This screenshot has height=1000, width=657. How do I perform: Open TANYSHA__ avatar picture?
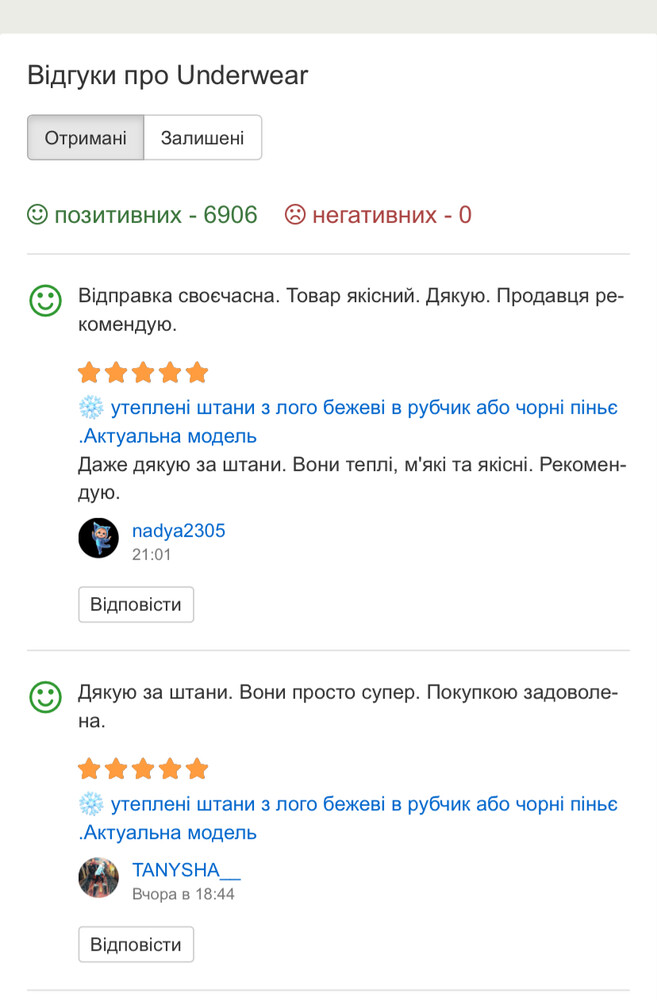[99, 878]
